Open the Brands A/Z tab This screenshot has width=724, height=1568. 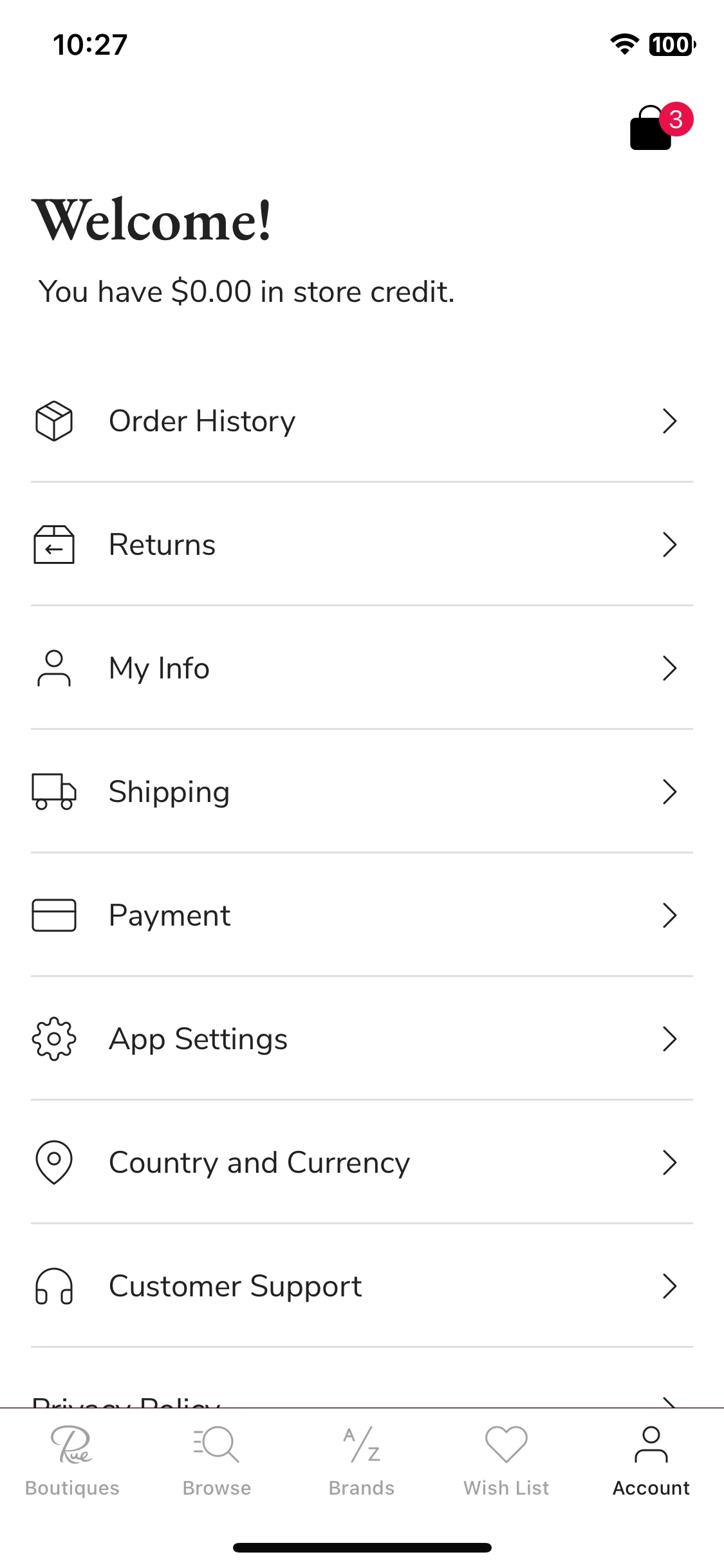[x=362, y=1461]
